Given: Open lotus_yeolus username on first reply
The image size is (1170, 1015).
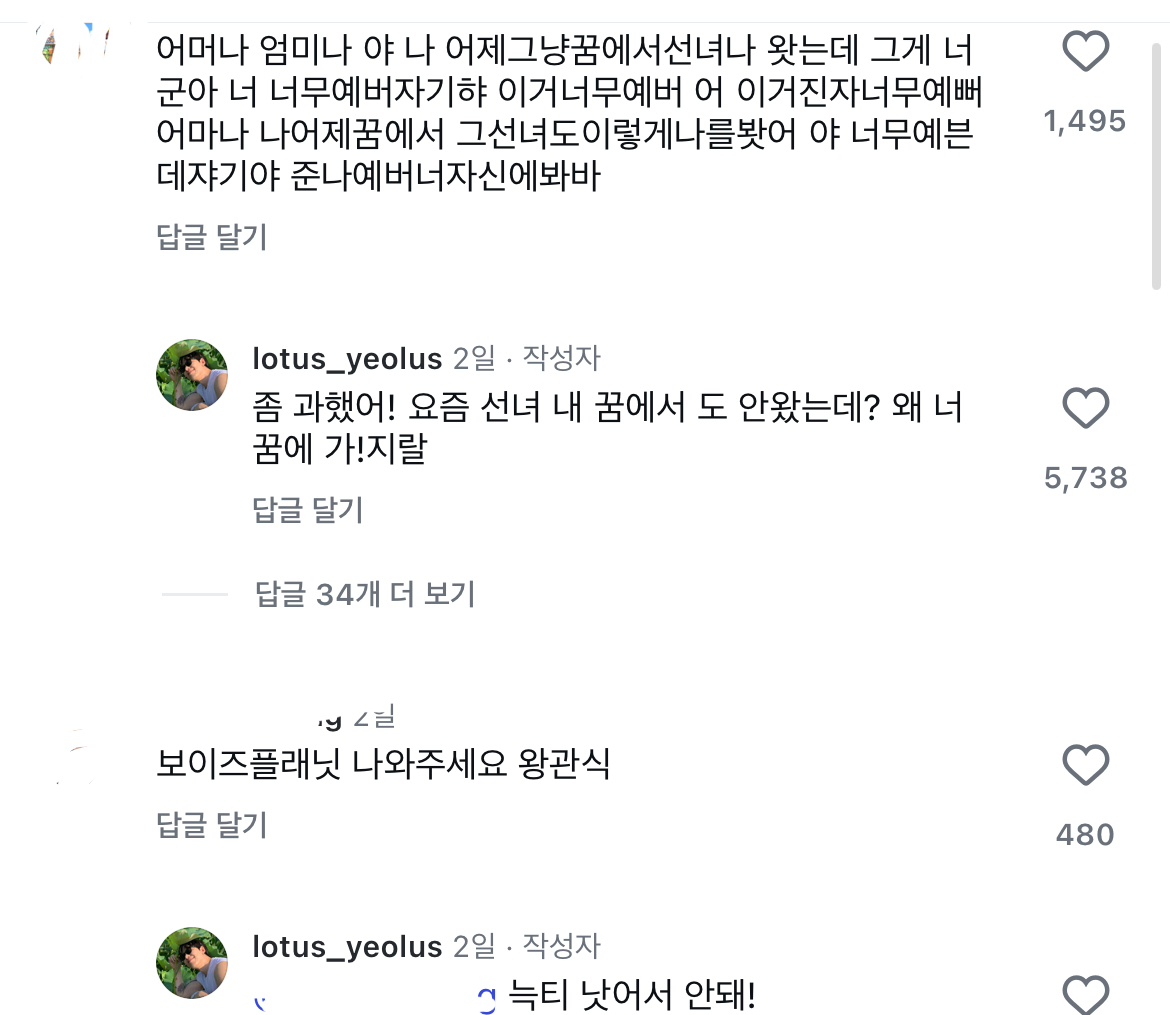Looking at the screenshot, I should point(347,359).
